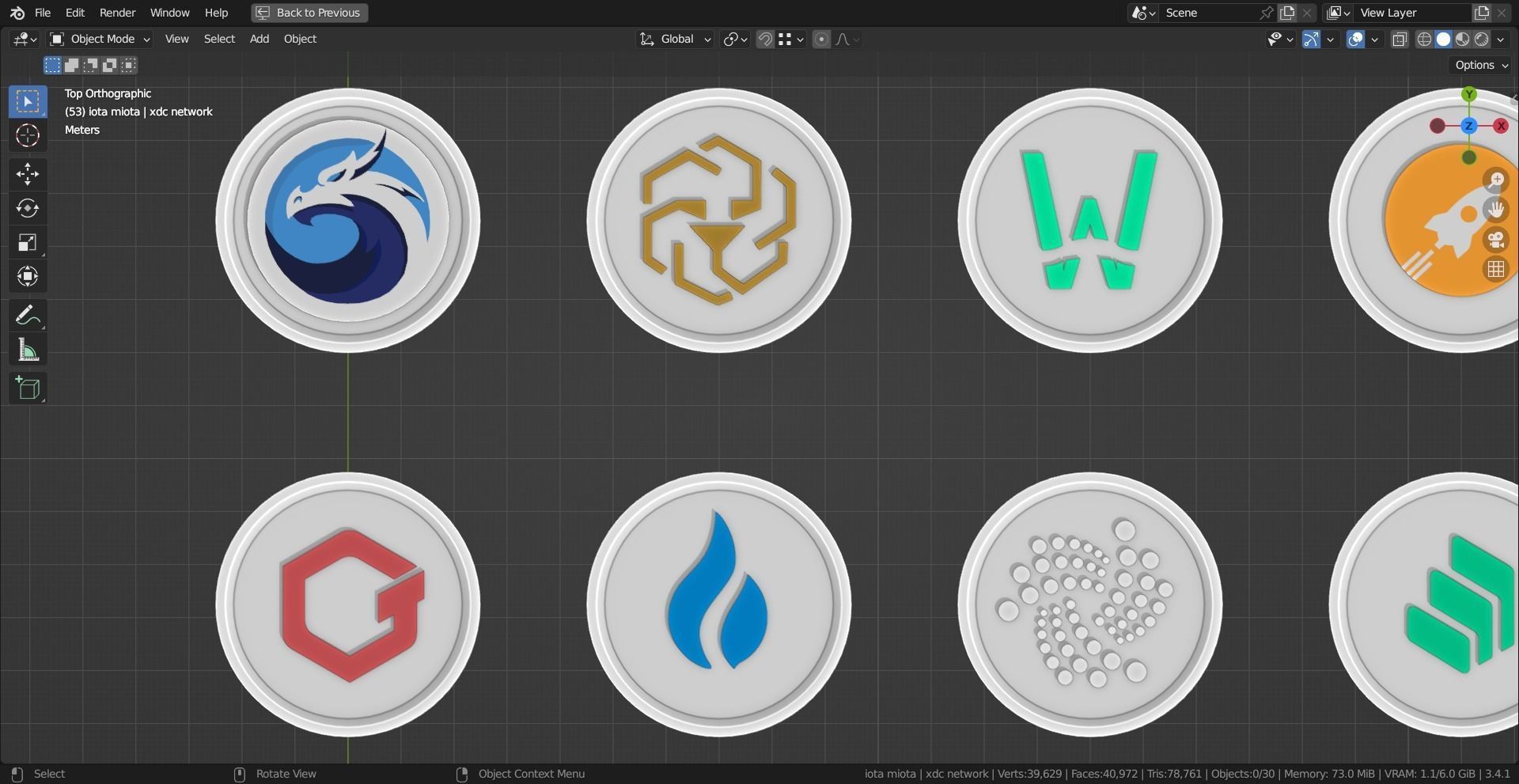Click the pan view hand icon
Screen dimensions: 1519x784
pyautogui.click(x=1495, y=210)
